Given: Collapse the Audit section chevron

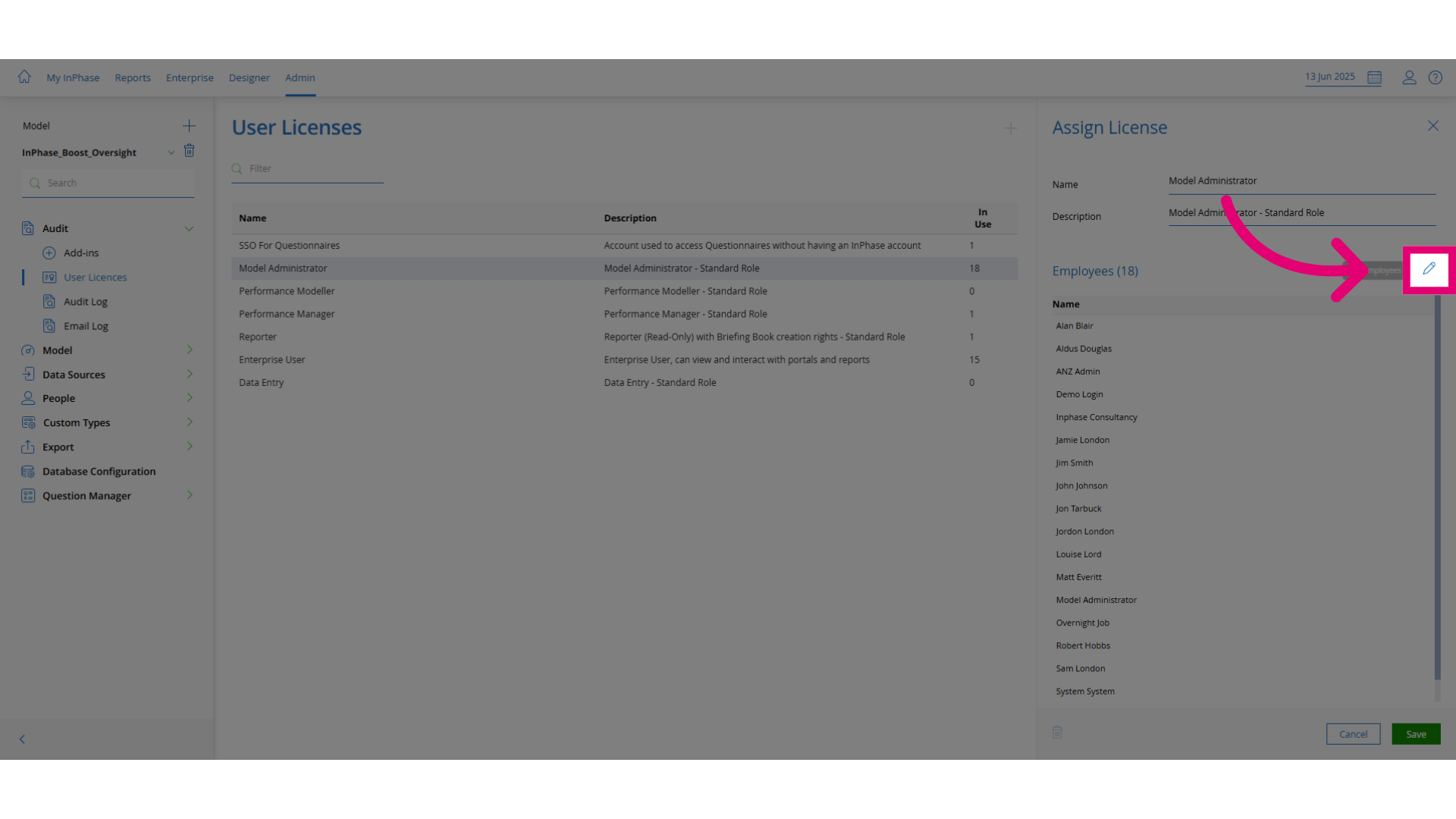Looking at the screenshot, I should click(189, 228).
